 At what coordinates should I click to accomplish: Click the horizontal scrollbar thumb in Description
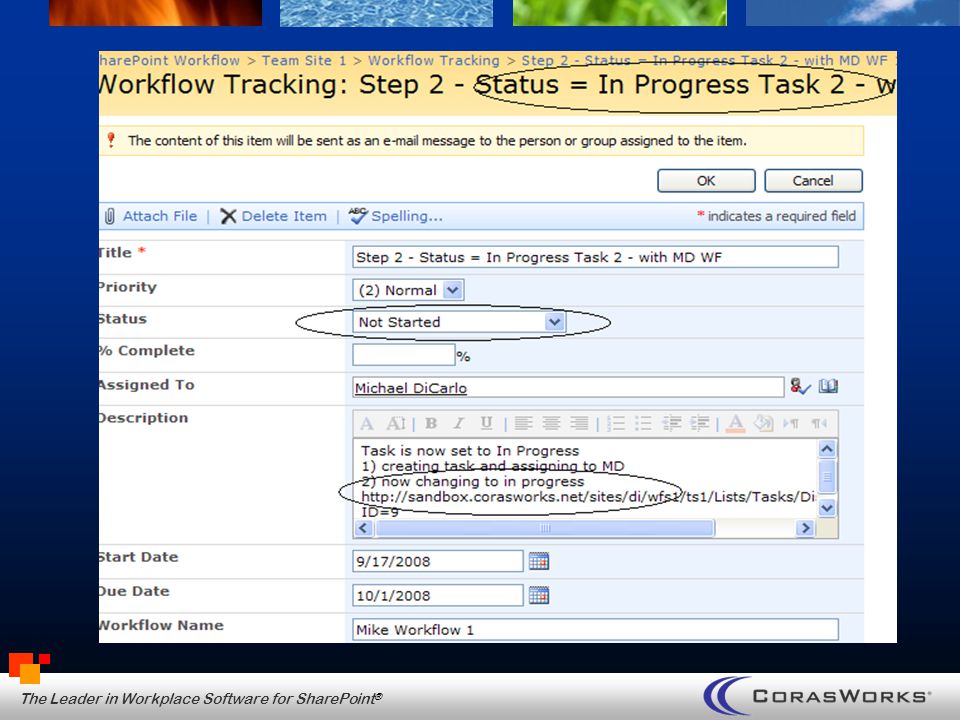pyautogui.click(x=544, y=528)
